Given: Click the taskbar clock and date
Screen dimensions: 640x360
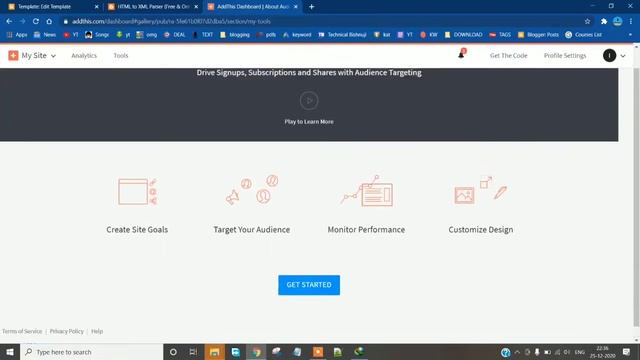Looking at the screenshot, I should point(602,352).
